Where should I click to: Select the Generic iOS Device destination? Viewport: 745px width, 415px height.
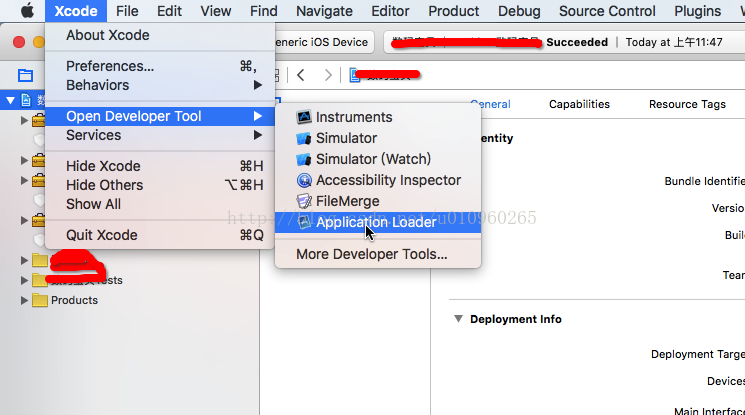point(322,42)
